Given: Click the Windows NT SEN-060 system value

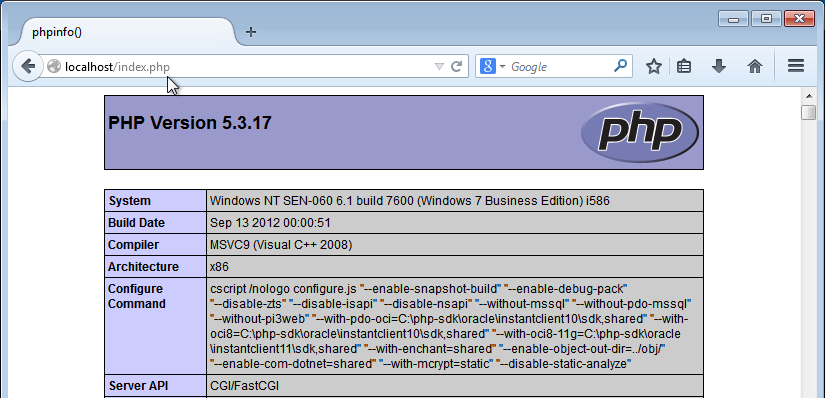Looking at the screenshot, I should coord(409,201).
